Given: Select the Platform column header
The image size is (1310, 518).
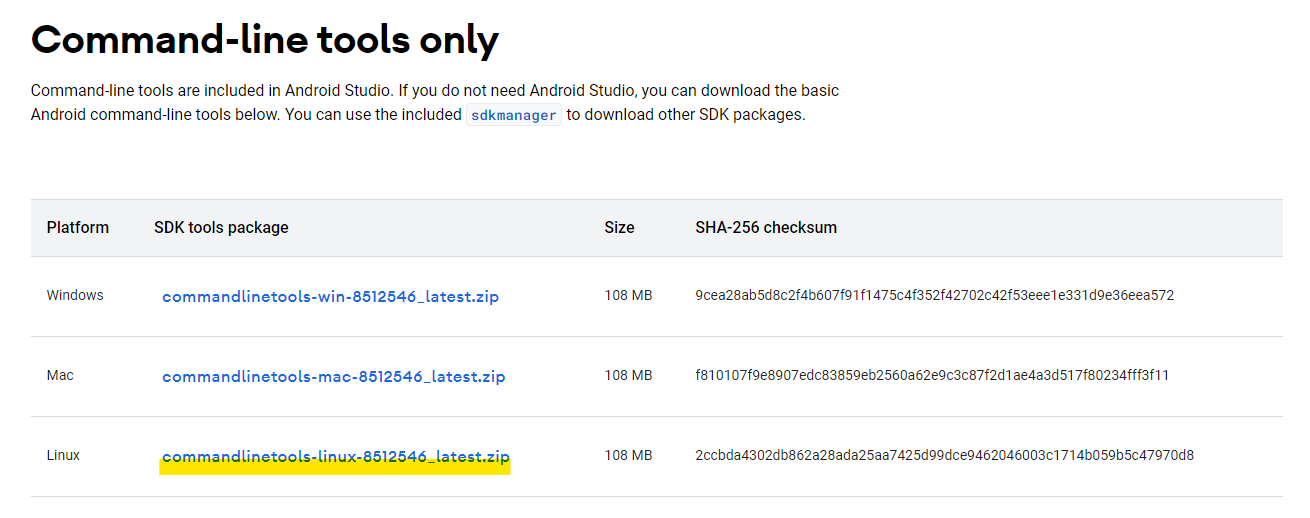Looking at the screenshot, I should coord(78,228).
